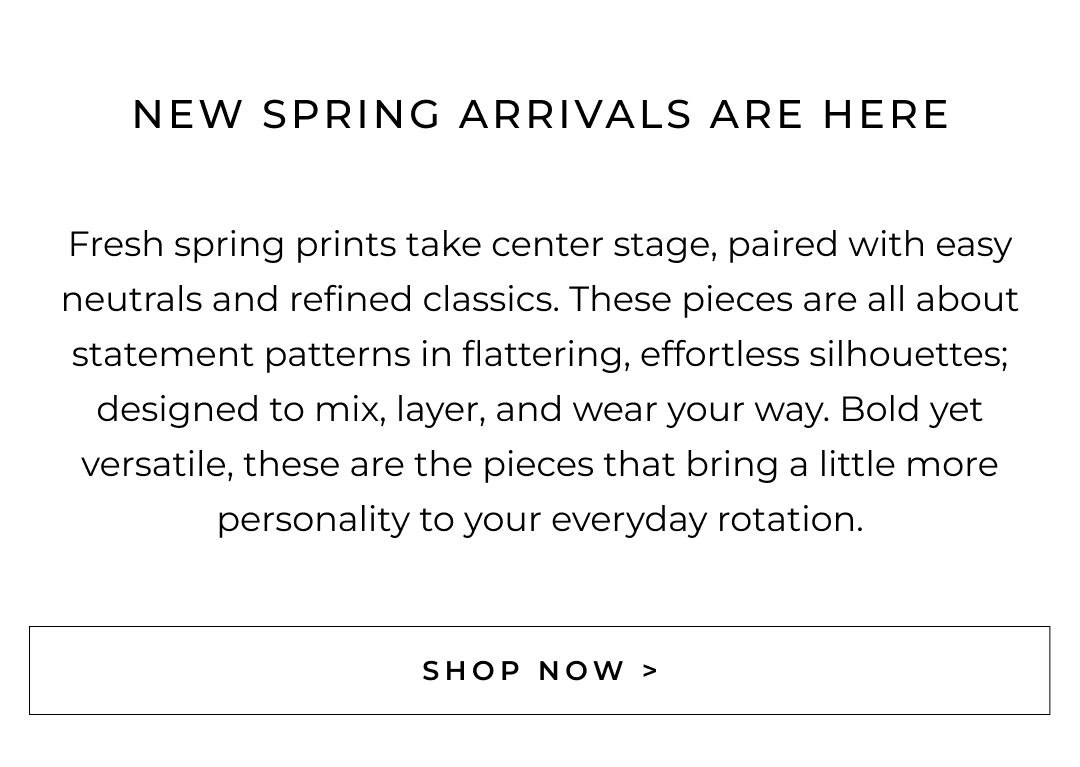Image resolution: width=1080 pixels, height=767 pixels.
Task: Click the words "effortless silhouettes"
Action: [x=822, y=355]
